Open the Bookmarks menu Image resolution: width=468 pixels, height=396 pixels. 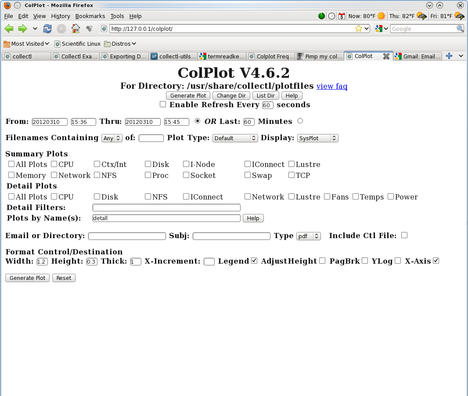(x=90, y=16)
